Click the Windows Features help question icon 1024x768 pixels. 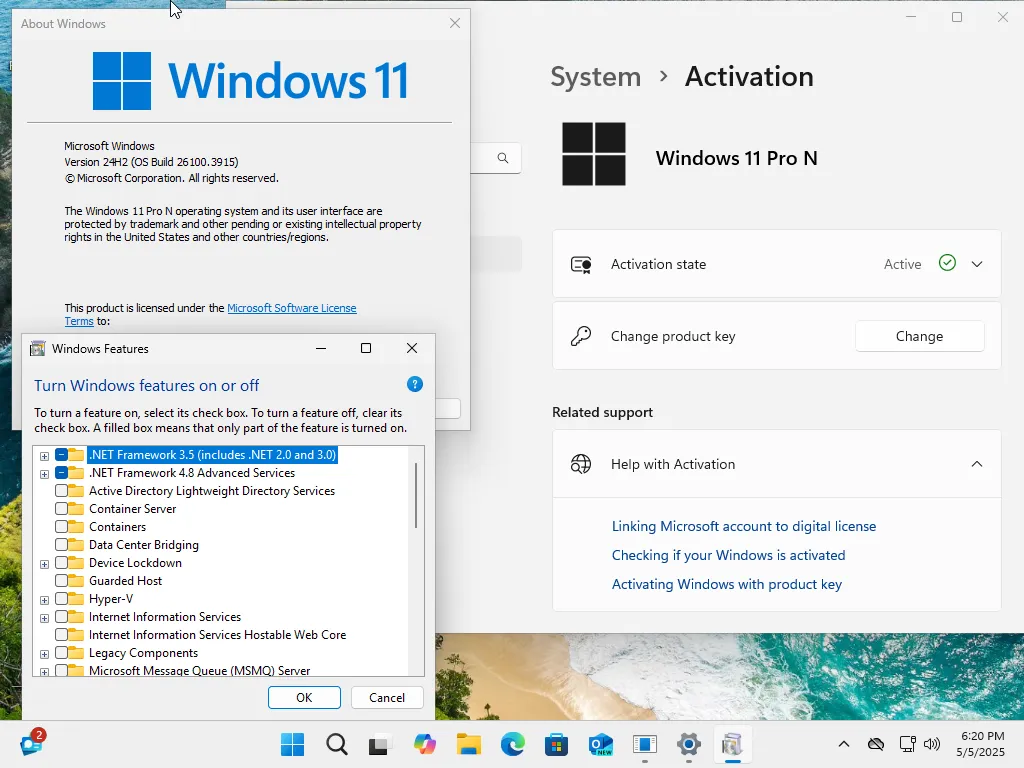pos(415,384)
